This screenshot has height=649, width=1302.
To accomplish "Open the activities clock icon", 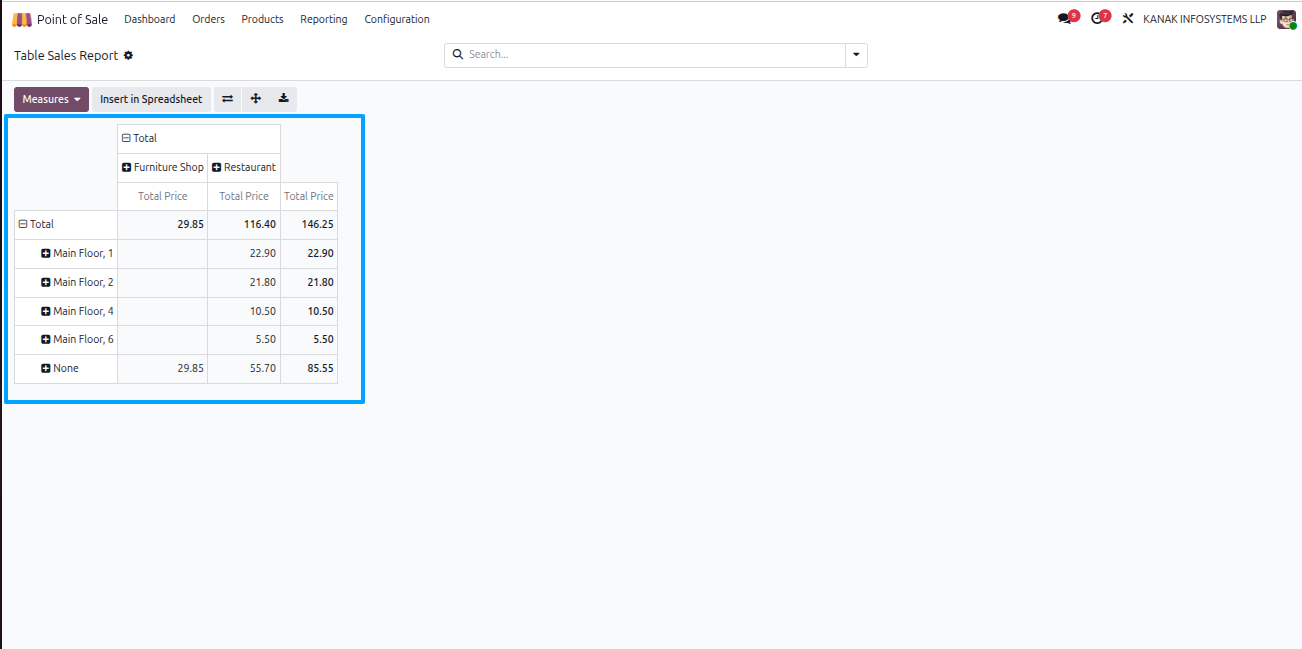I will [x=1099, y=19].
